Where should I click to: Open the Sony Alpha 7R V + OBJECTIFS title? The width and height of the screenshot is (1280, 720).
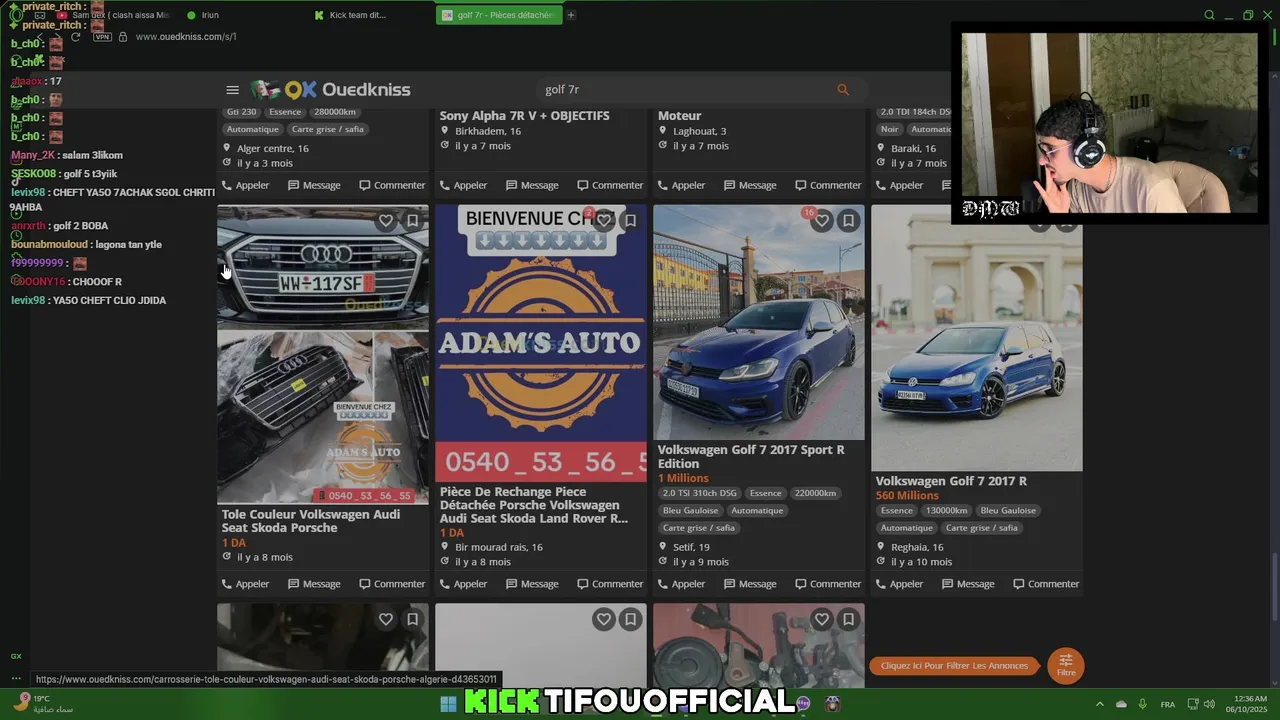click(524, 116)
